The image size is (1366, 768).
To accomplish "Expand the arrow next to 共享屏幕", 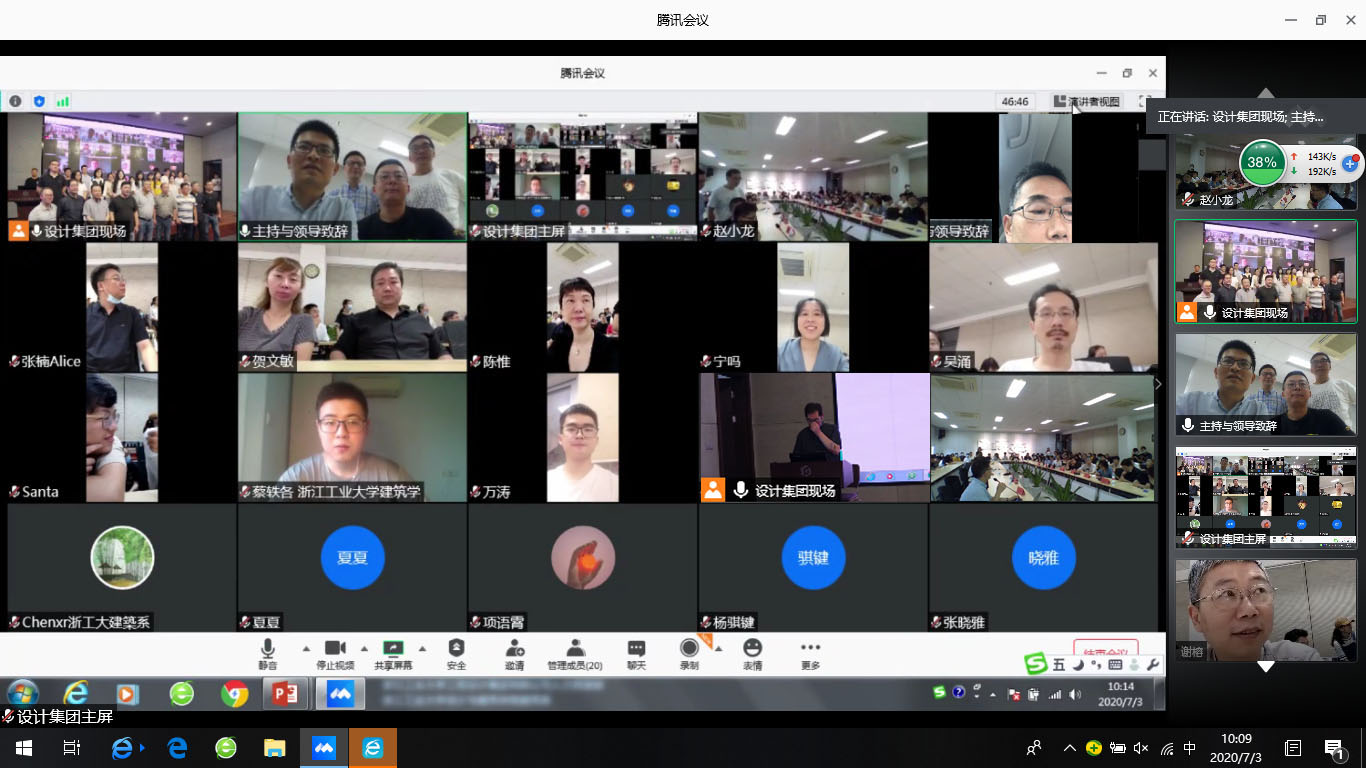I will [422, 648].
